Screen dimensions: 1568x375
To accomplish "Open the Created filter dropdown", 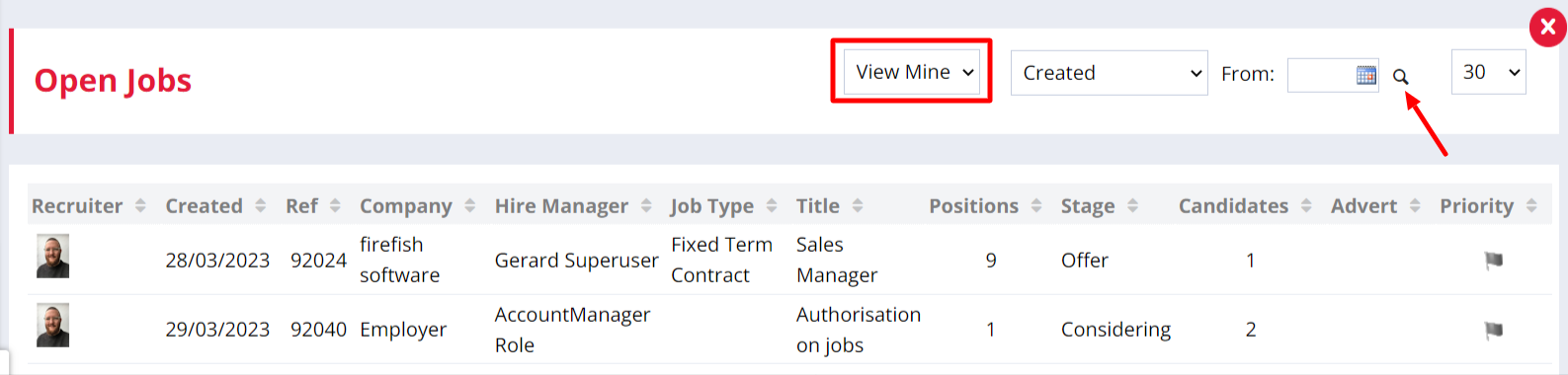I will 1109,73.
